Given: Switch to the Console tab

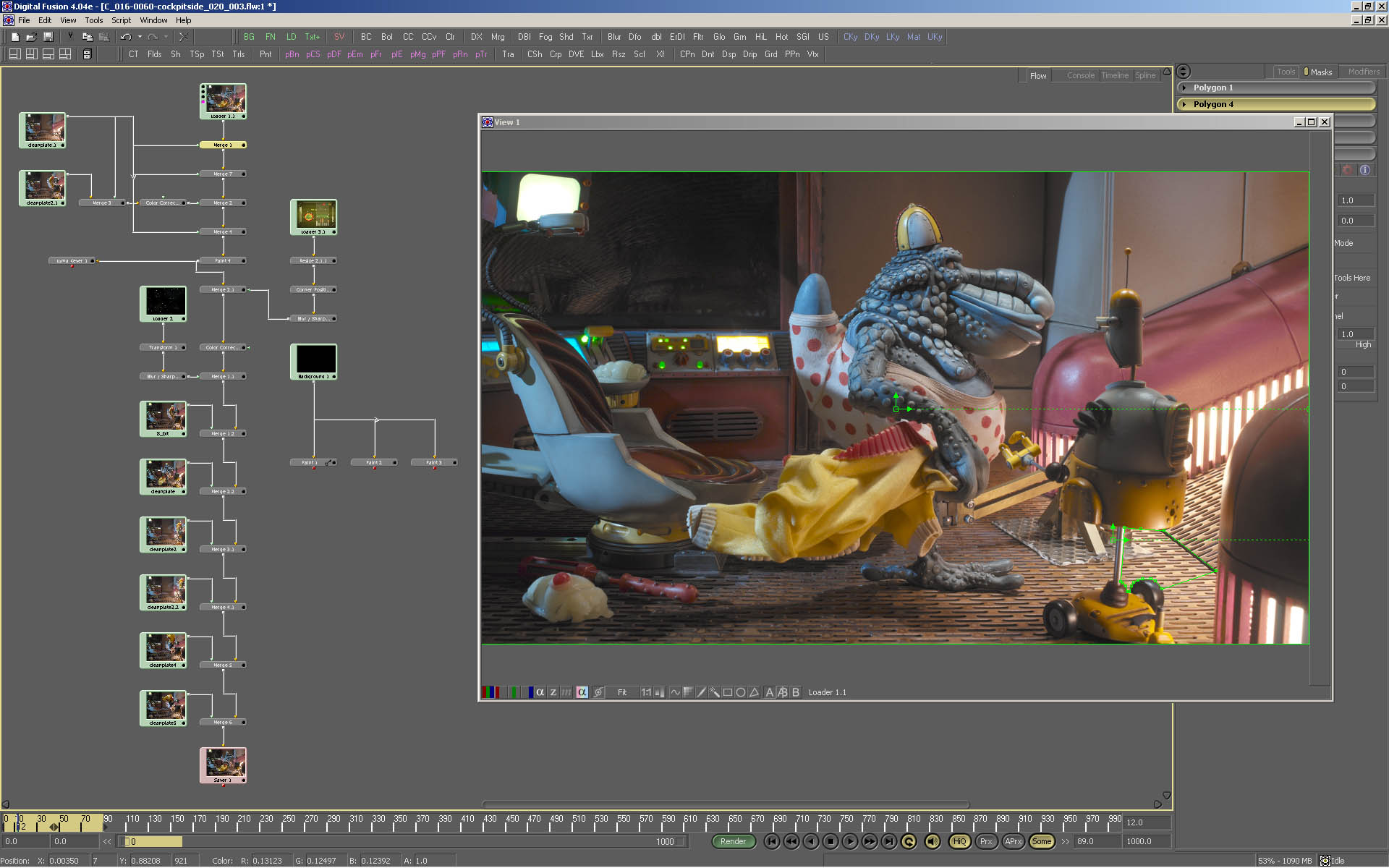Looking at the screenshot, I should [x=1080, y=75].
